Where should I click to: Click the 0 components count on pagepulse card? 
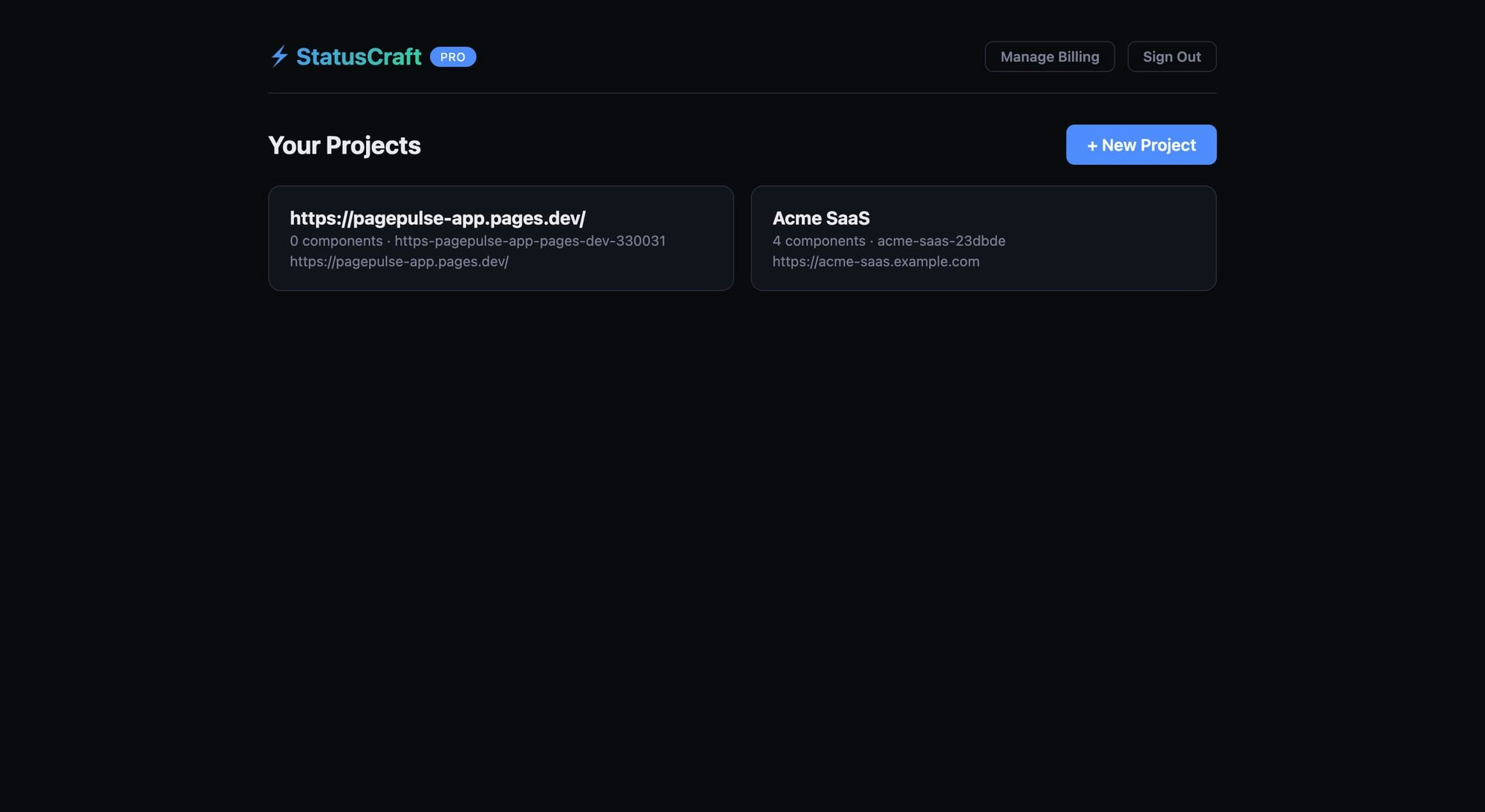(337, 240)
